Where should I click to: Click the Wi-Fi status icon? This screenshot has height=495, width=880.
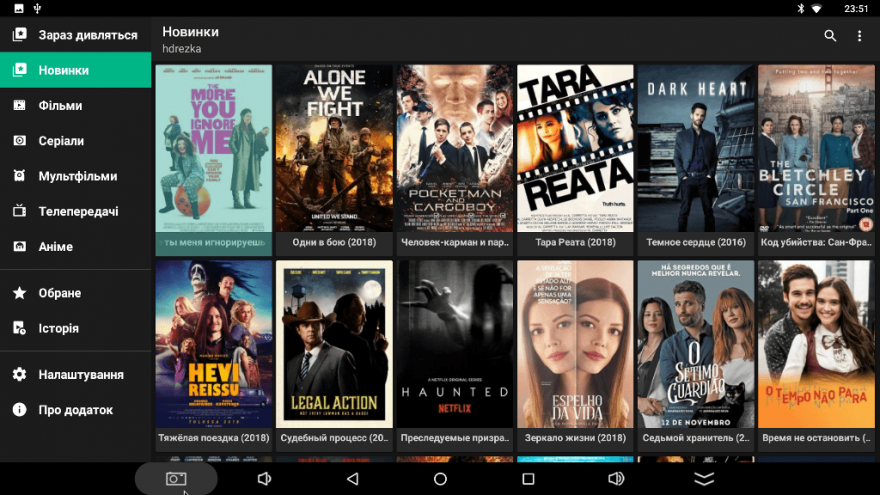817,8
